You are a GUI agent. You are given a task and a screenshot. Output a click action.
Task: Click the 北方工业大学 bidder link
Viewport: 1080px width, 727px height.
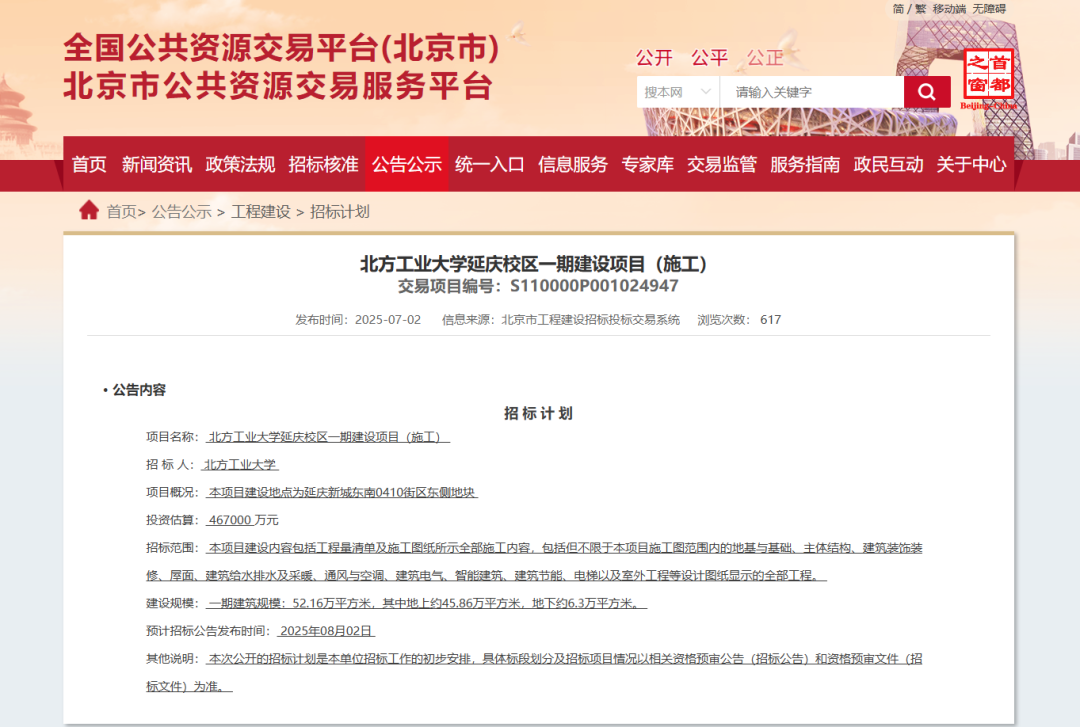(x=241, y=465)
